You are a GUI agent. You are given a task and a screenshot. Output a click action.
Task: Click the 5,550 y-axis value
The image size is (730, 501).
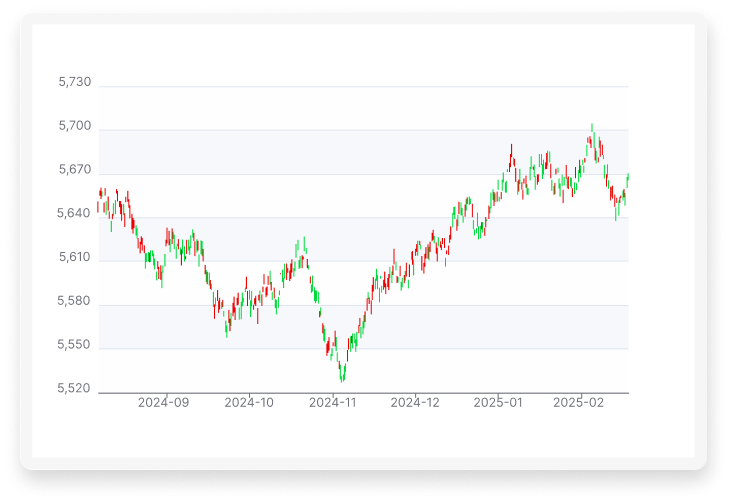click(x=75, y=345)
